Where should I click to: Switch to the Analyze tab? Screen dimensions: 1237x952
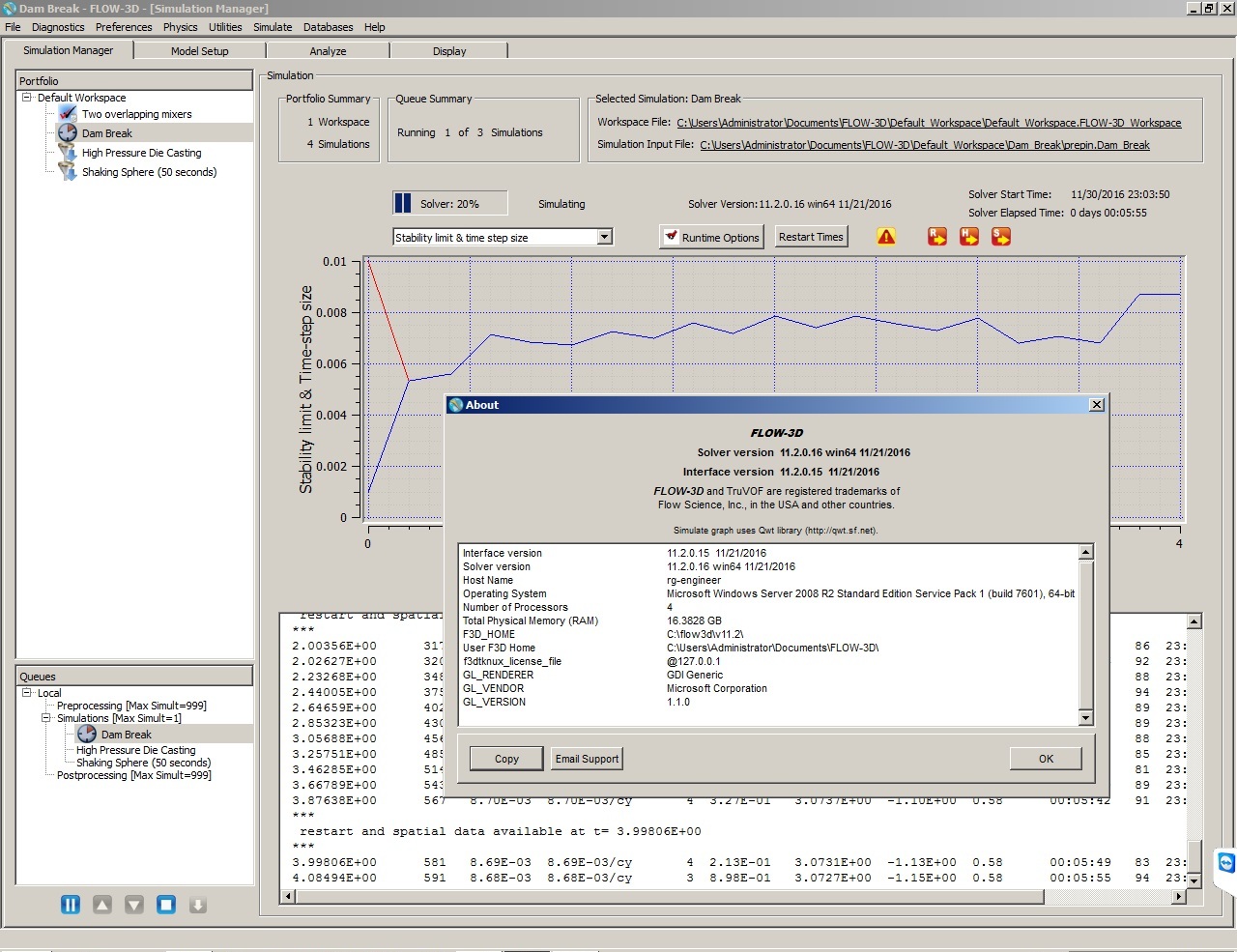coord(328,51)
